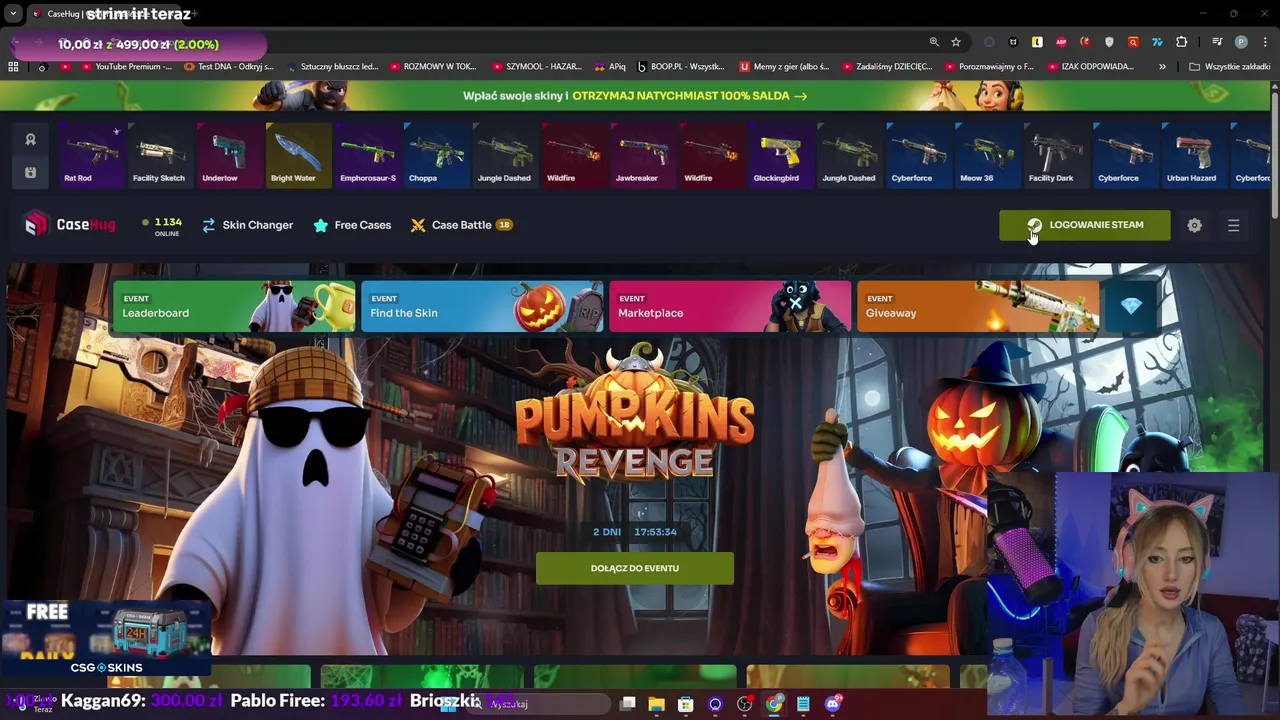Screen dimensions: 1280x720
Task: Open Wszystkie zakładki bookmarks folder
Action: click(x=1230, y=66)
